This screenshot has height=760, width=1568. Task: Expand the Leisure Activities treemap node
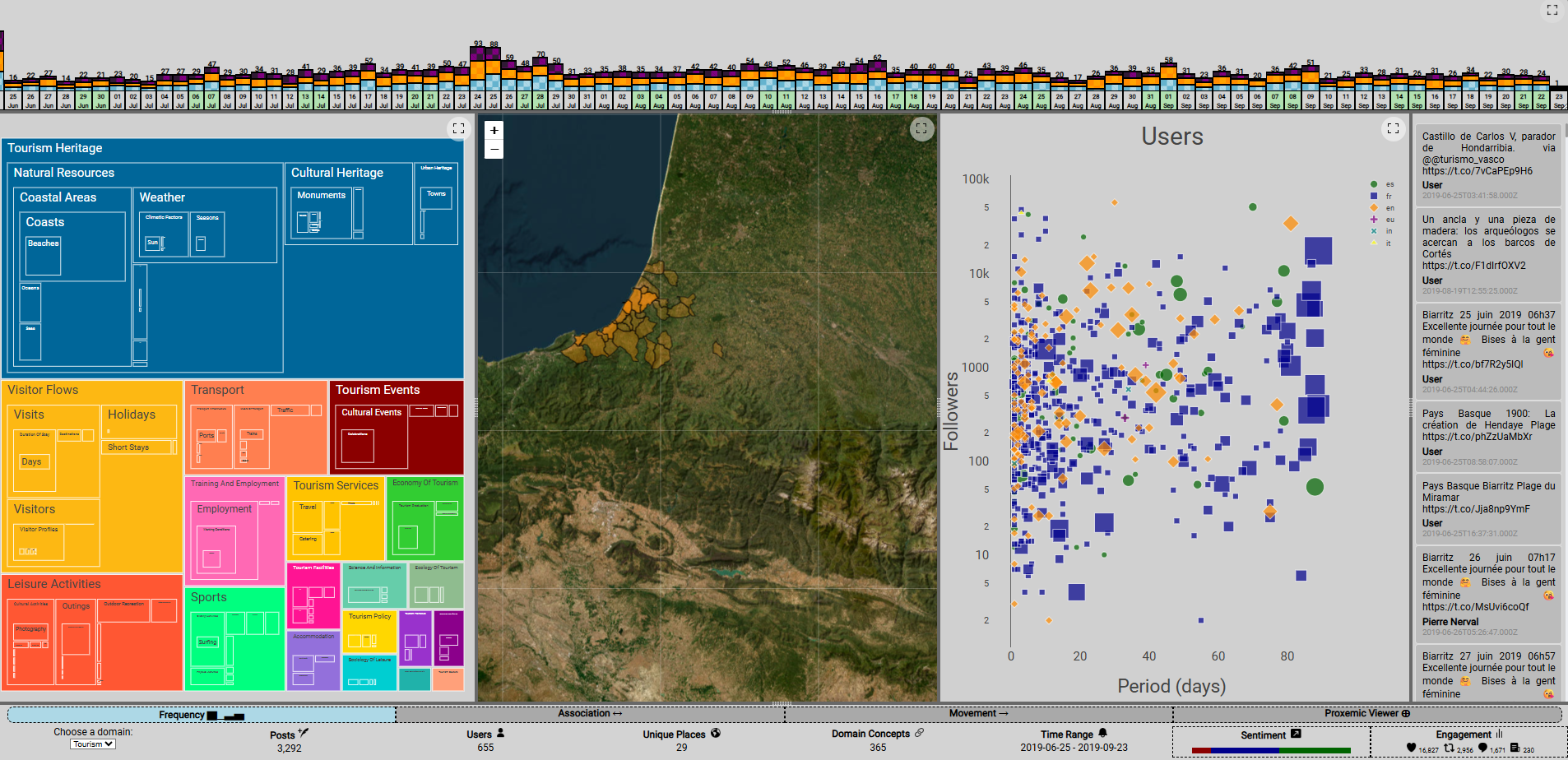(x=54, y=584)
